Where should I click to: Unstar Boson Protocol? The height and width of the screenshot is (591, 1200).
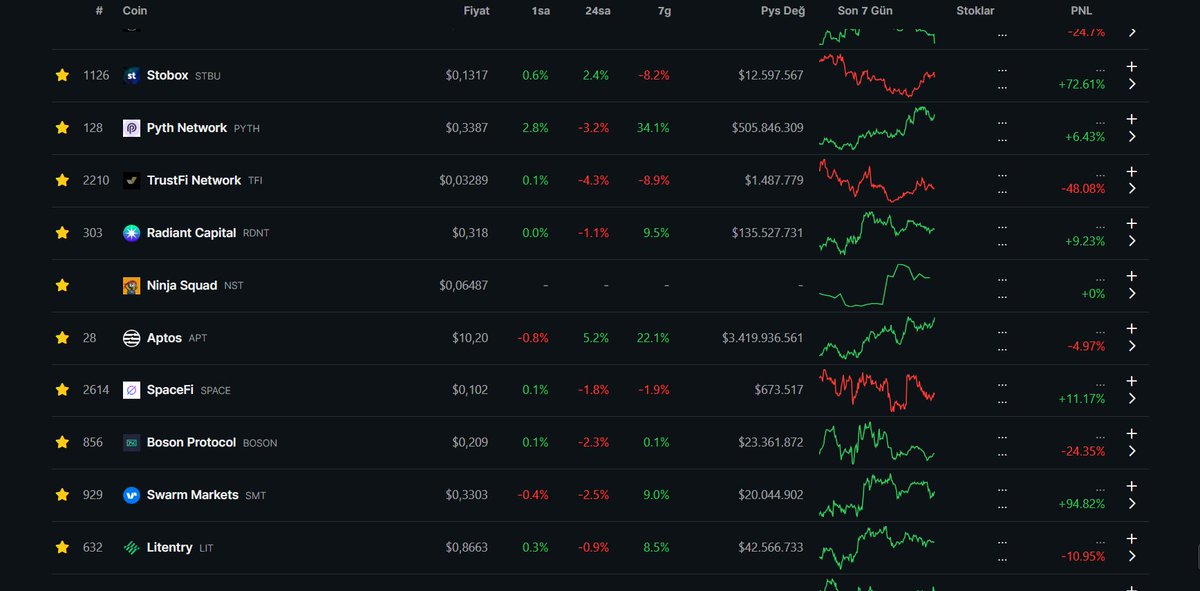(62, 442)
